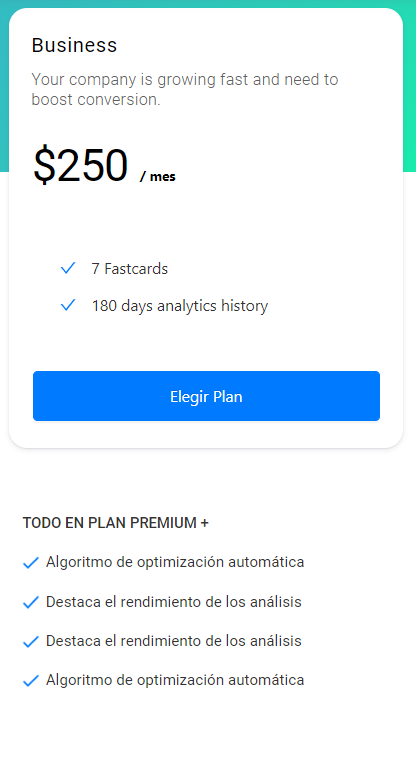Click the last Algoritmo de optimización checkmark
416x762 pixels.
coord(31,681)
